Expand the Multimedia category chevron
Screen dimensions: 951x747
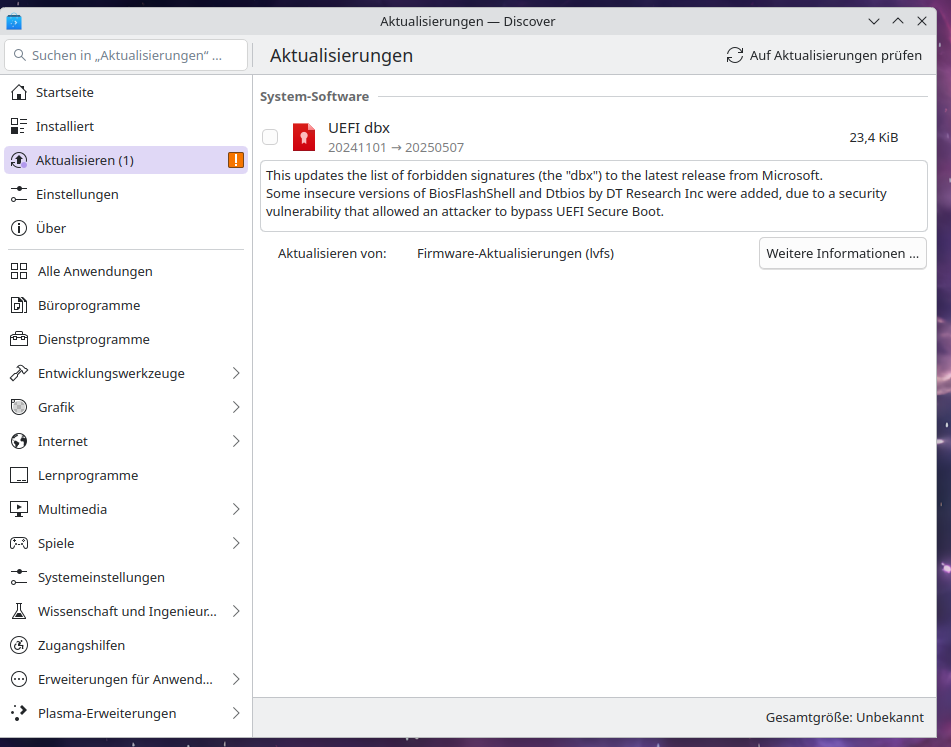[236, 509]
